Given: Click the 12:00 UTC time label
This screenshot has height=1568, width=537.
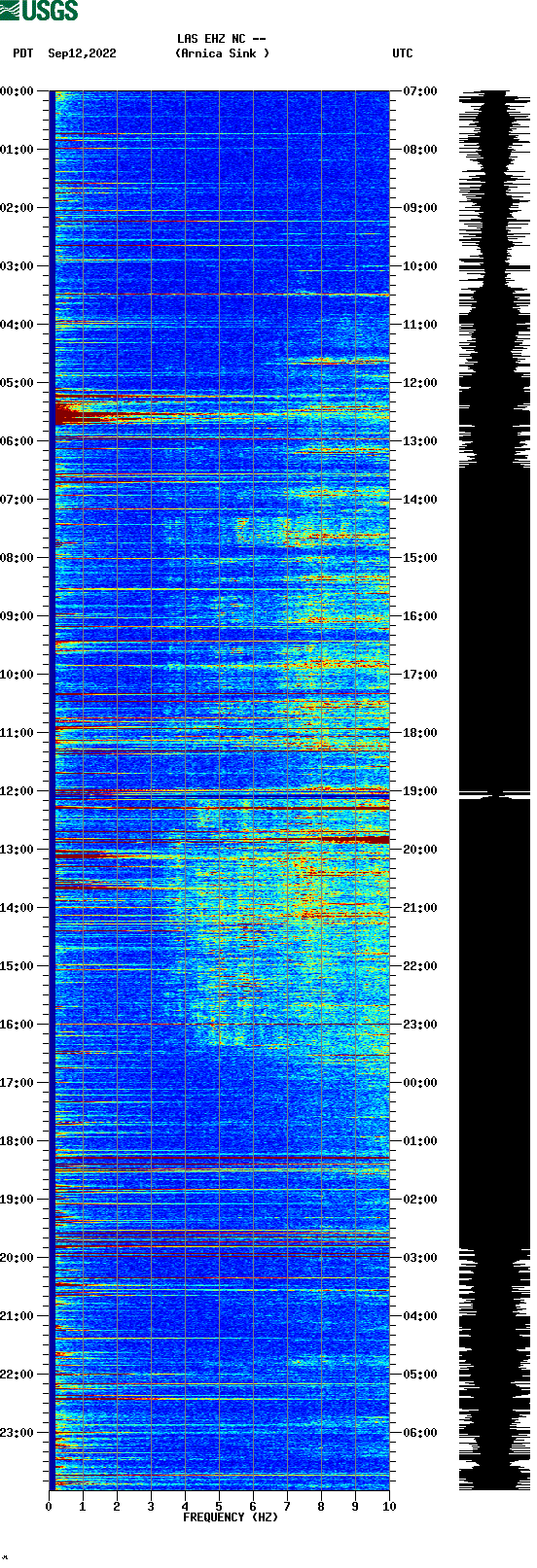Looking at the screenshot, I should click(420, 383).
